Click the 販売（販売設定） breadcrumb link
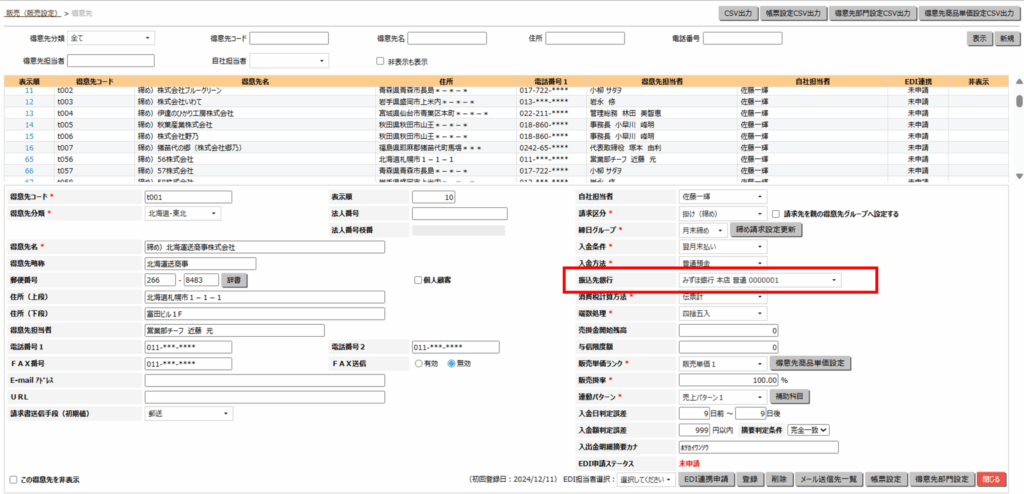This screenshot has width=1024, height=494. click(x=32, y=12)
